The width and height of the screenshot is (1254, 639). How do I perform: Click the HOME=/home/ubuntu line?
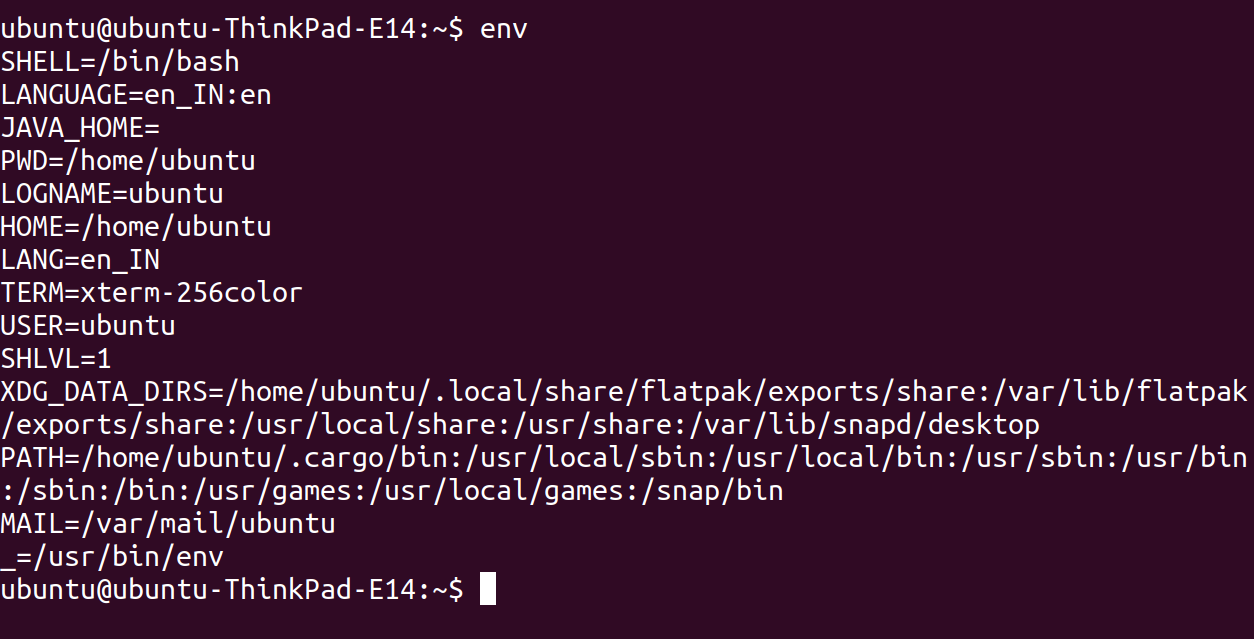point(136,227)
